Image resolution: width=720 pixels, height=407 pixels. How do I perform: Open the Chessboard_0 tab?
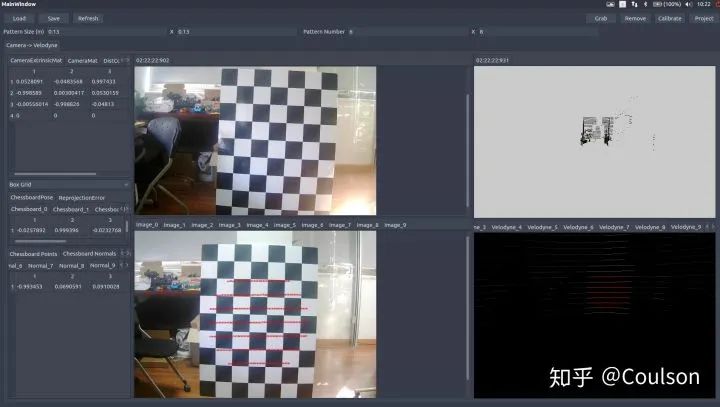click(29, 209)
